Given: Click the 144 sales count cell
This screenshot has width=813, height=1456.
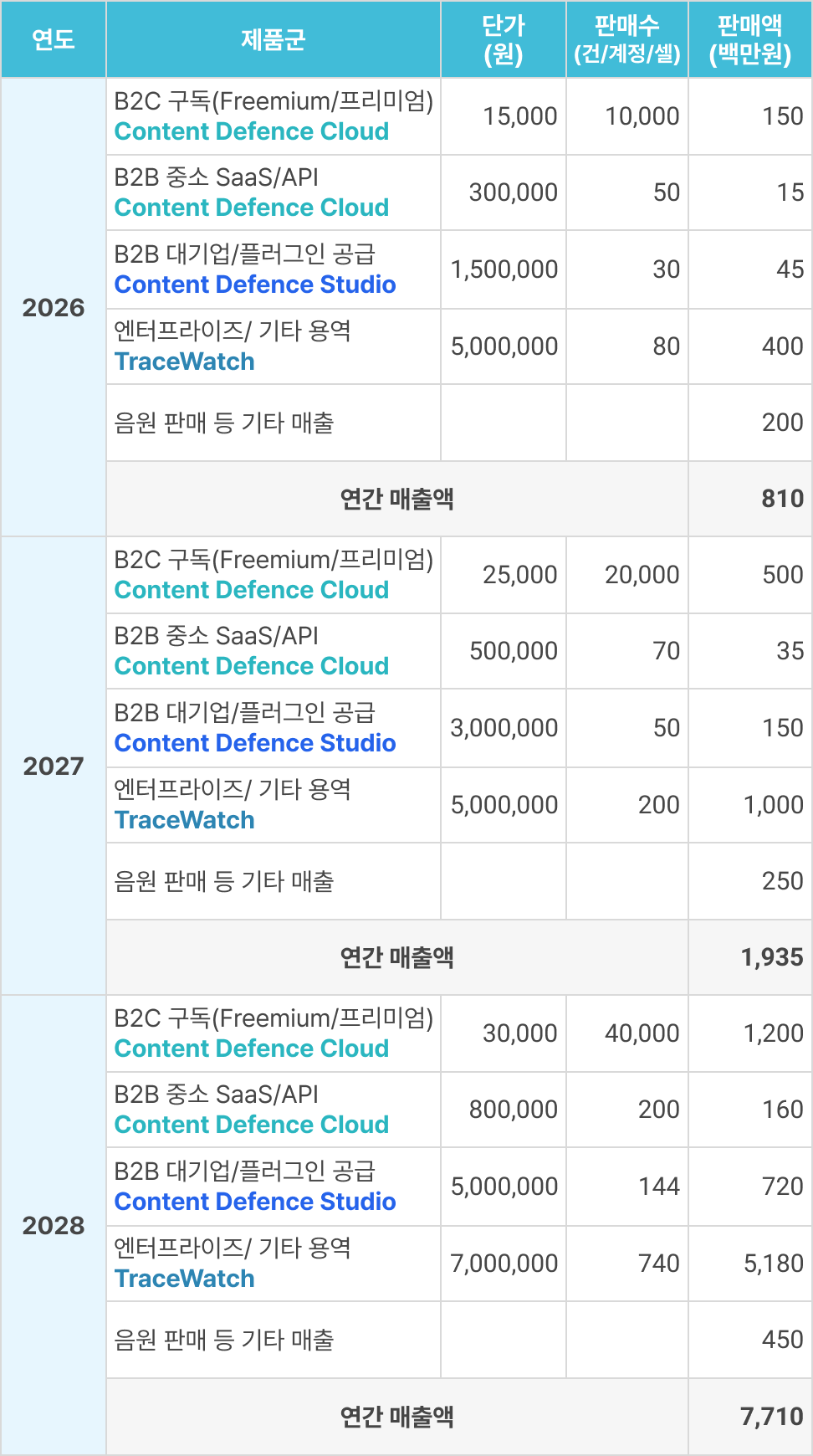Looking at the screenshot, I should coord(659,1187).
